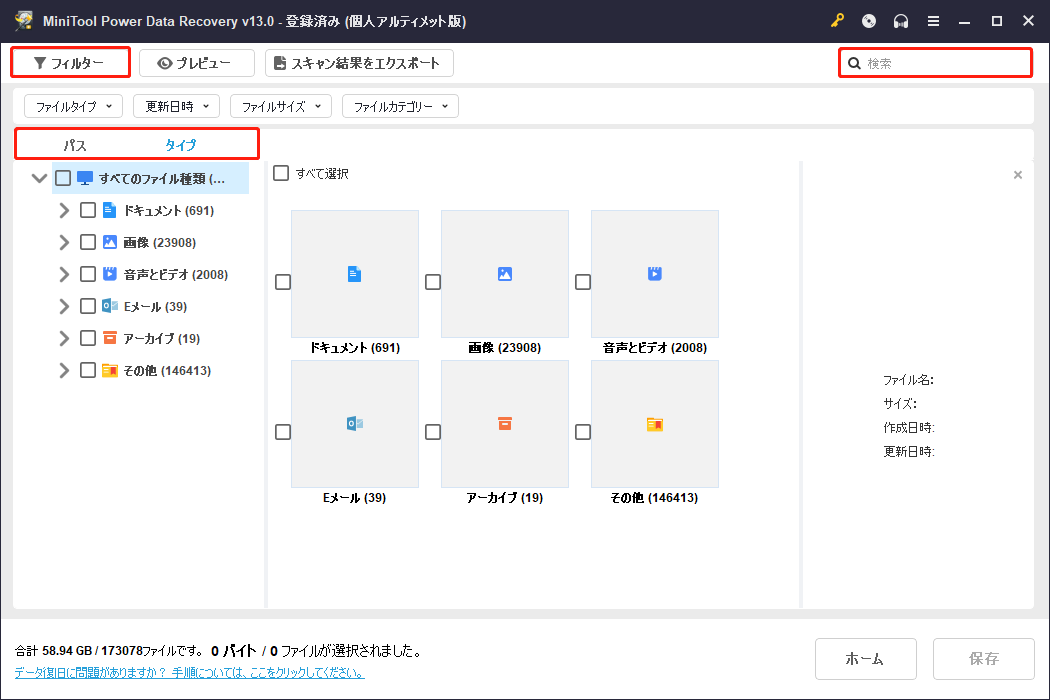Open the ファイルサイズ dropdown
The width and height of the screenshot is (1050, 700).
[281, 106]
